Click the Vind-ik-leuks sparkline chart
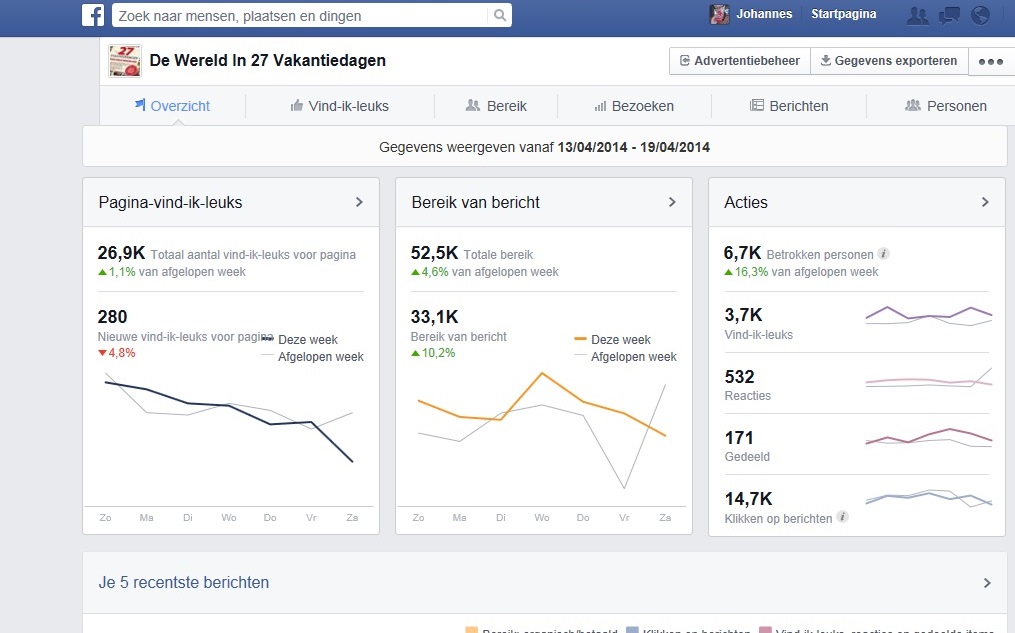 point(928,316)
